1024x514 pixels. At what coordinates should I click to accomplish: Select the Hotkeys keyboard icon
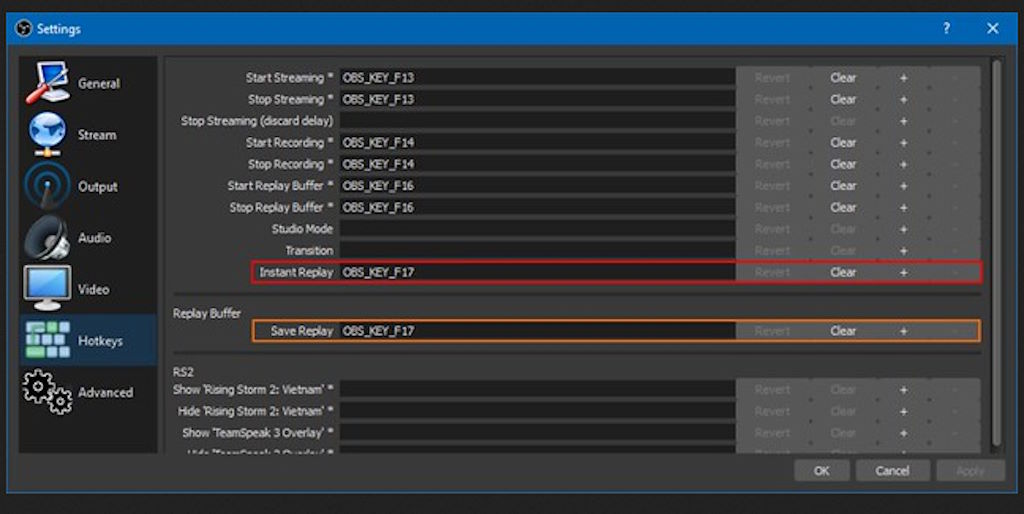click(x=47, y=341)
